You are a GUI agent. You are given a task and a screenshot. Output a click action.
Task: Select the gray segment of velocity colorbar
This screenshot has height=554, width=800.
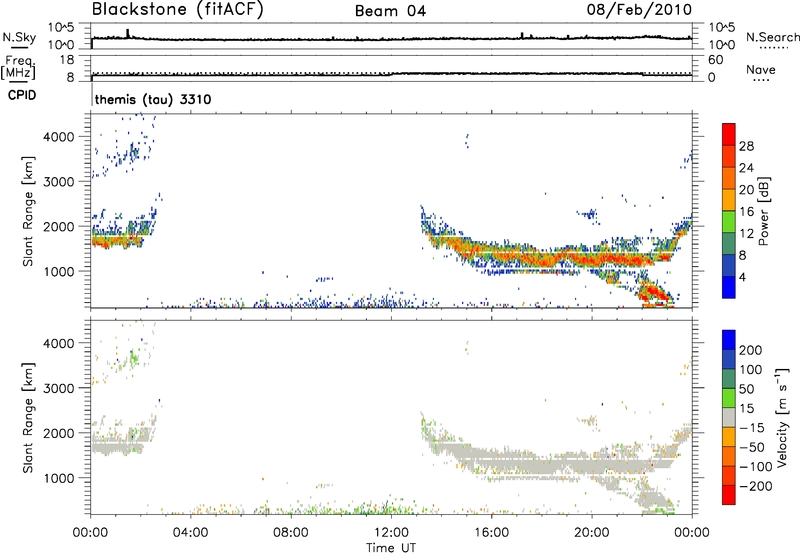point(729,417)
